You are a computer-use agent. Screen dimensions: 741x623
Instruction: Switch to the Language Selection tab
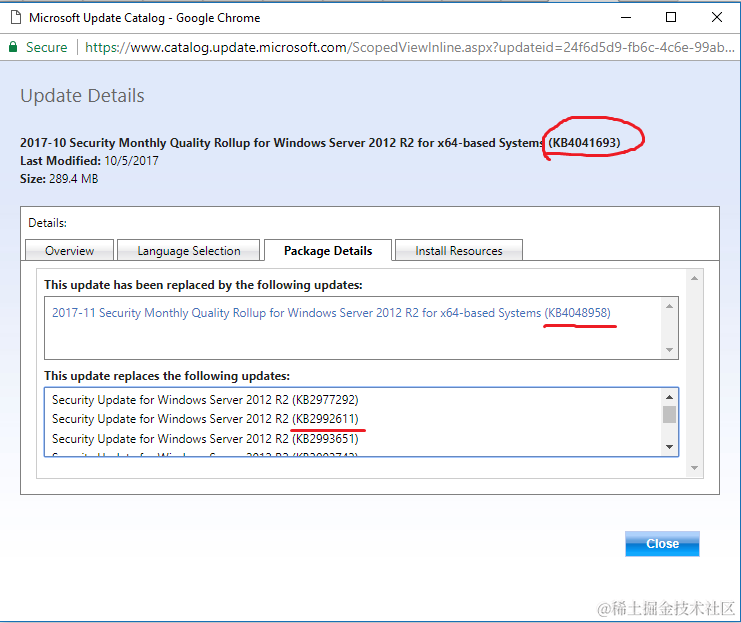(x=189, y=251)
